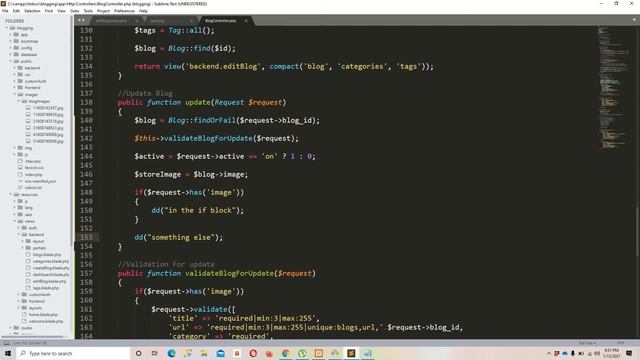Viewport: 640px width, 360px height.
Task: Switch to the editBlog.blade.php tab
Action: (111, 20)
